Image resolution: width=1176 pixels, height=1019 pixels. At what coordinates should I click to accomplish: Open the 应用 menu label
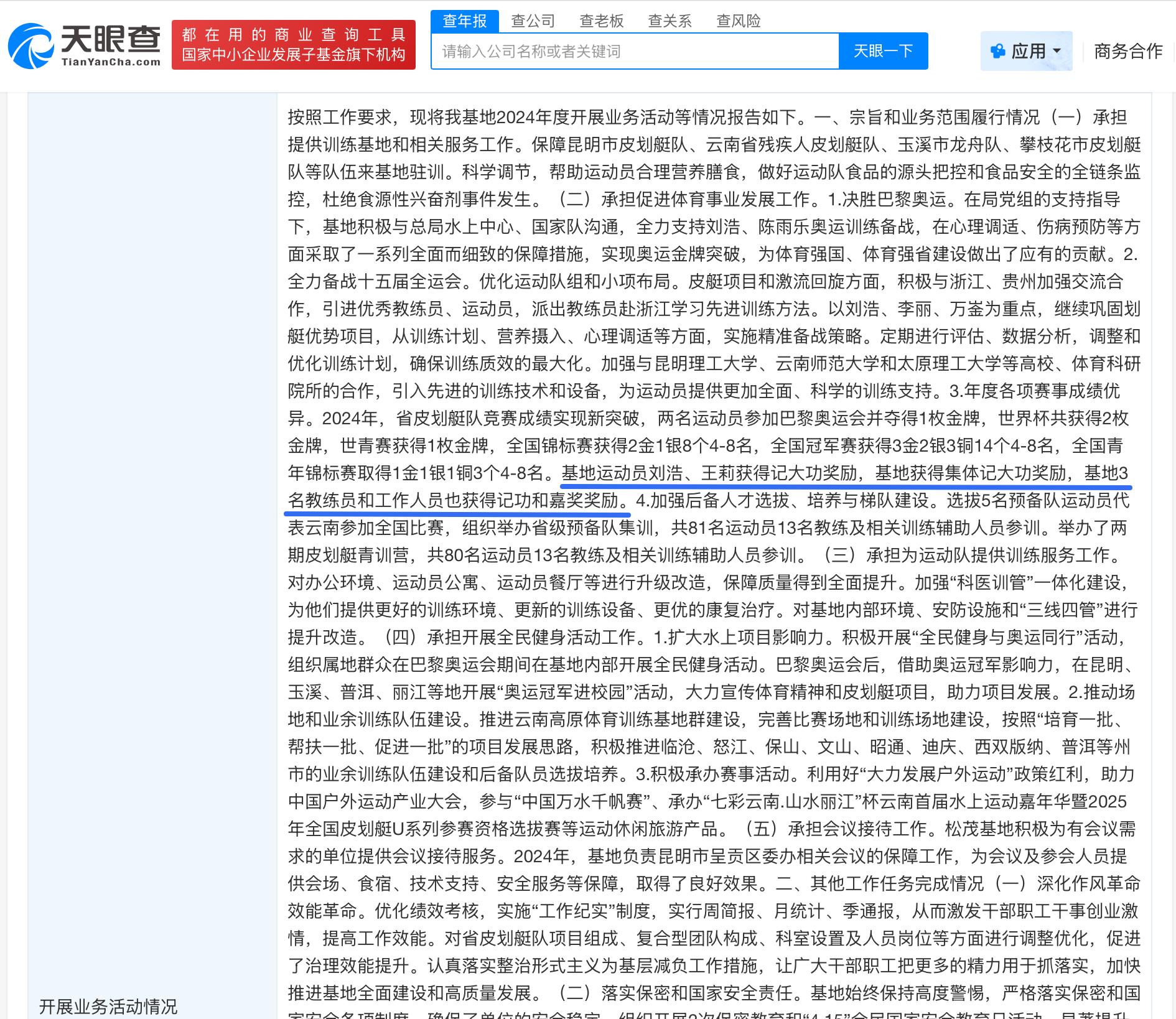pos(1028,51)
